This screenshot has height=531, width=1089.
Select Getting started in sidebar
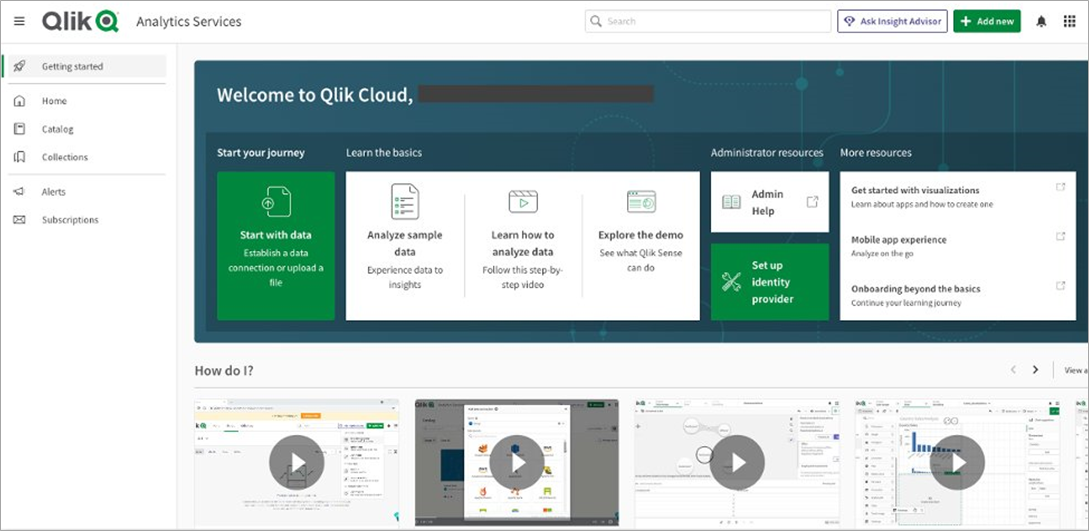tap(85, 66)
